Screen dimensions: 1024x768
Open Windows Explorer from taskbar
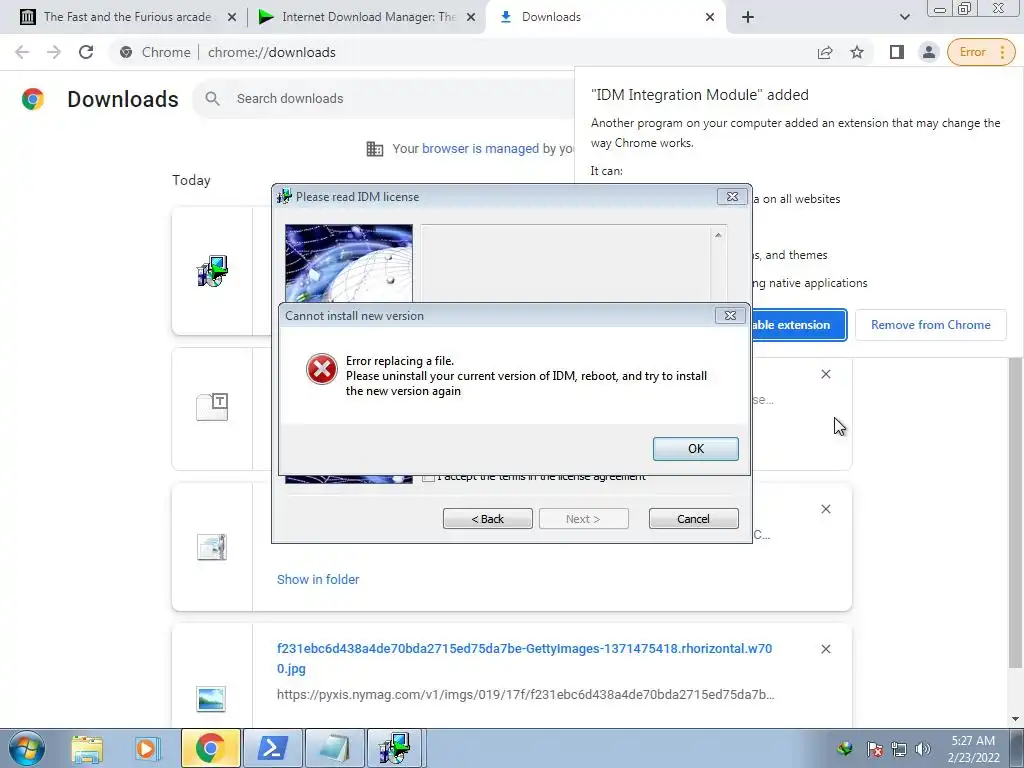[87, 748]
